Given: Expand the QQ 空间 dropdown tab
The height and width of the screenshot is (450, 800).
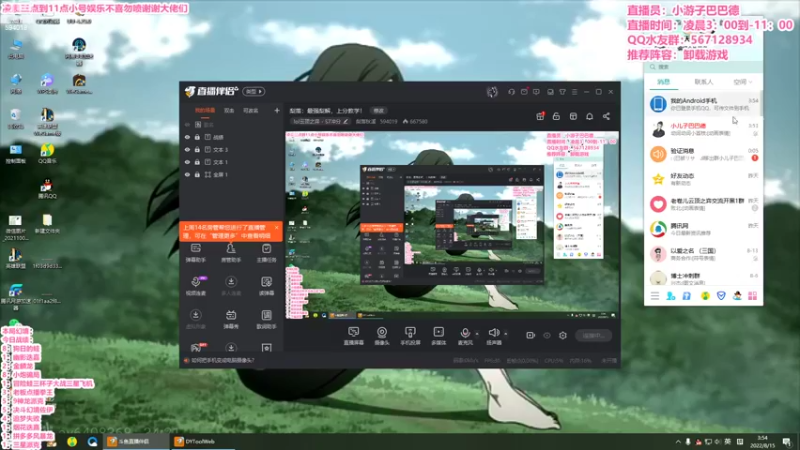Looking at the screenshot, I should tap(742, 82).
